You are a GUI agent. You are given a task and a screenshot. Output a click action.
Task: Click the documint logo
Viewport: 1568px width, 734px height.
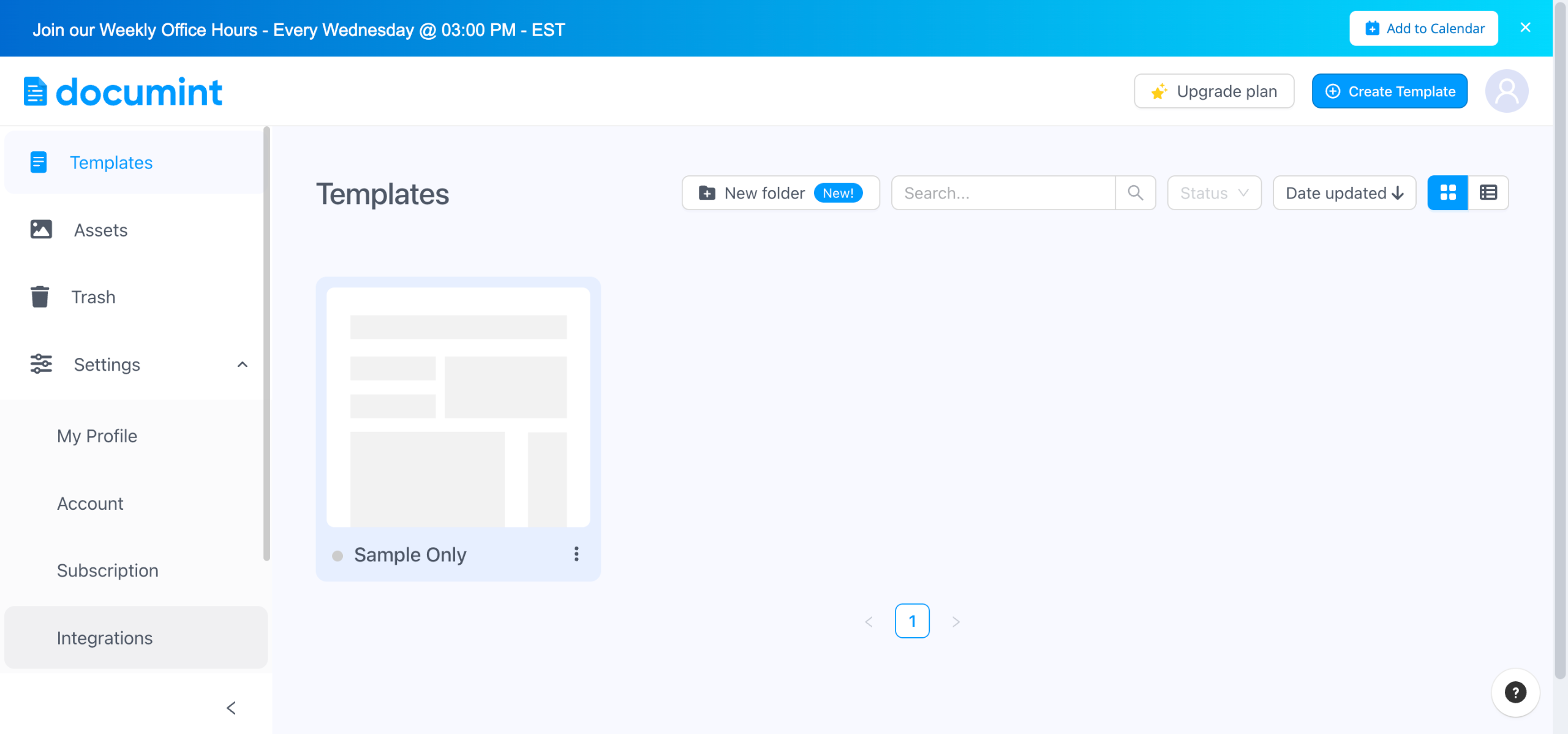[x=123, y=92]
